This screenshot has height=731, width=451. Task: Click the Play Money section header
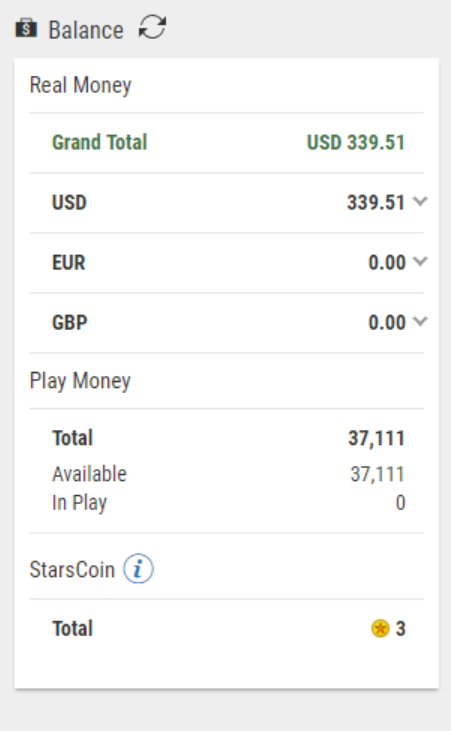pyautogui.click(x=80, y=381)
